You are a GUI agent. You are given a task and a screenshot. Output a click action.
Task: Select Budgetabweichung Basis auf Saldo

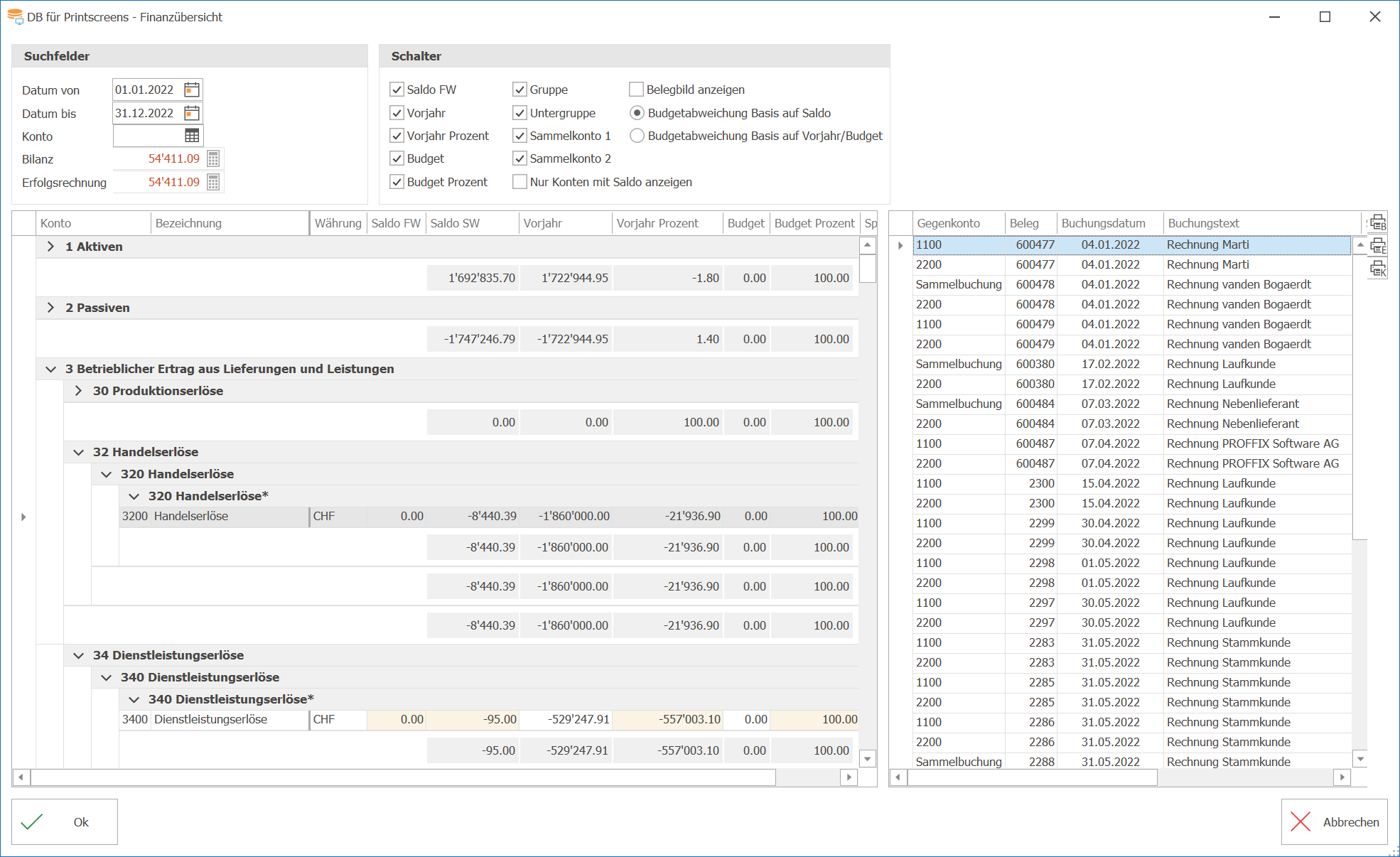(637, 113)
